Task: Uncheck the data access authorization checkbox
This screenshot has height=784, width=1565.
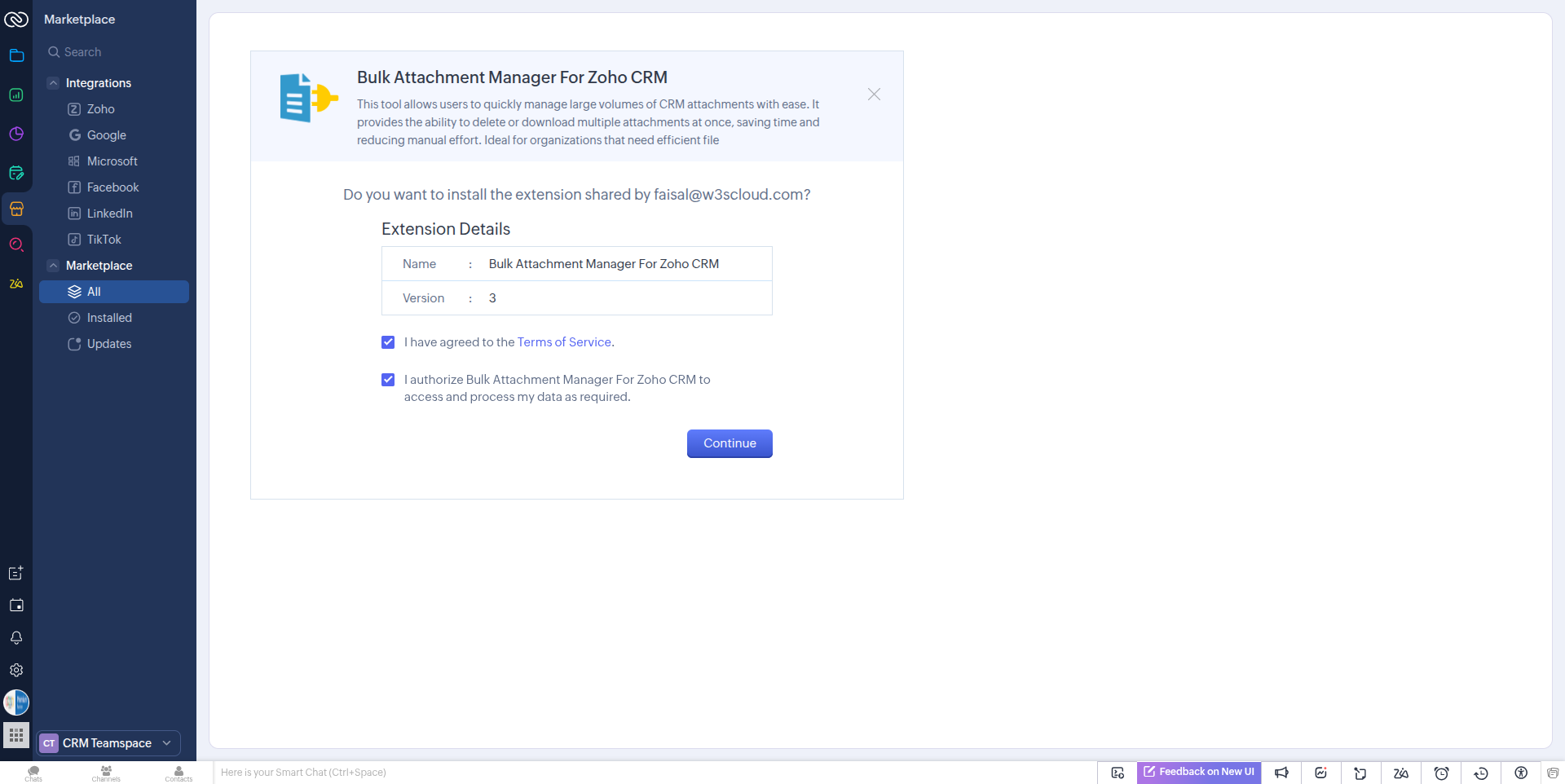Action: click(x=388, y=380)
